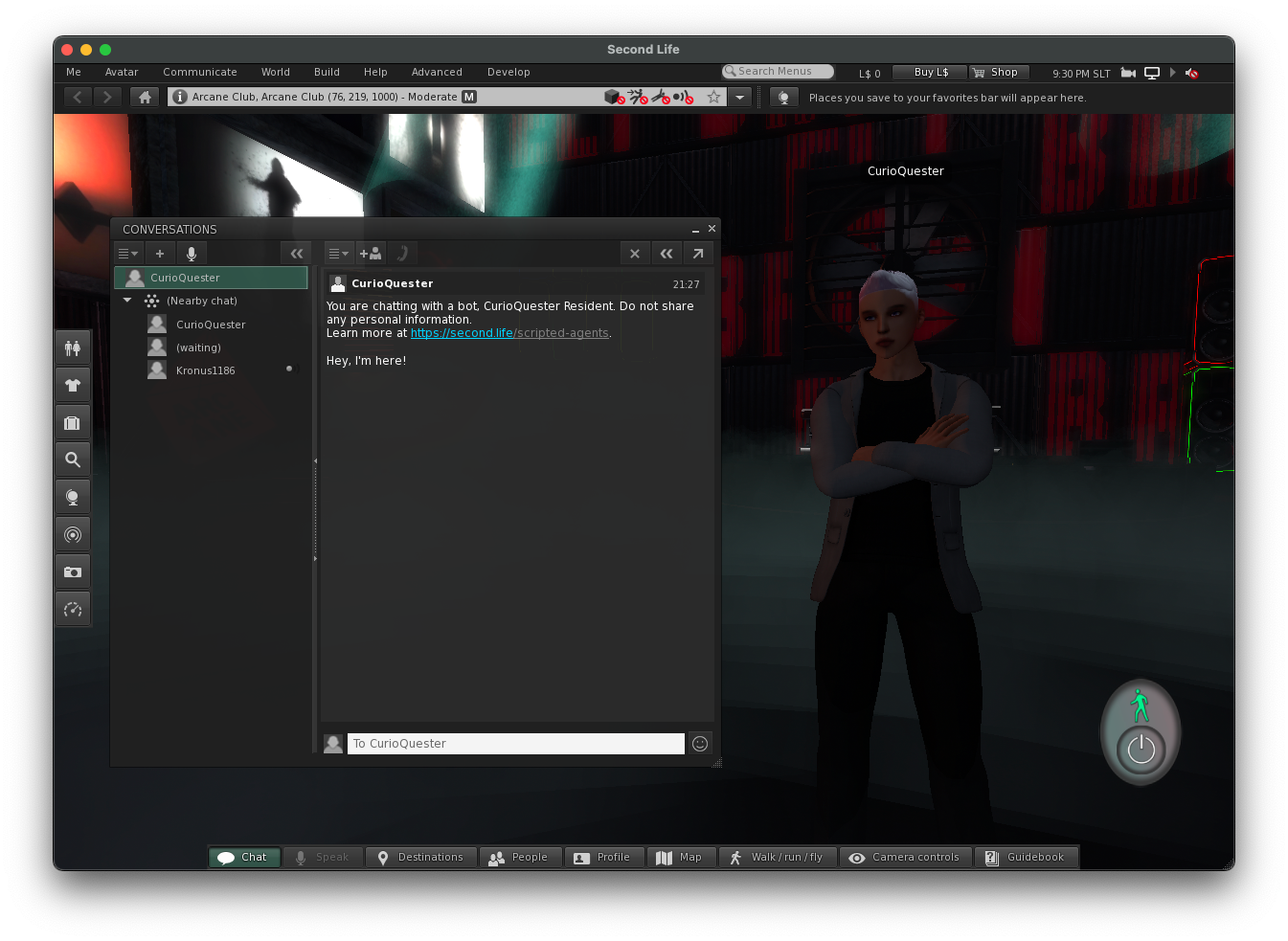Click the Search Menus field

point(778,72)
